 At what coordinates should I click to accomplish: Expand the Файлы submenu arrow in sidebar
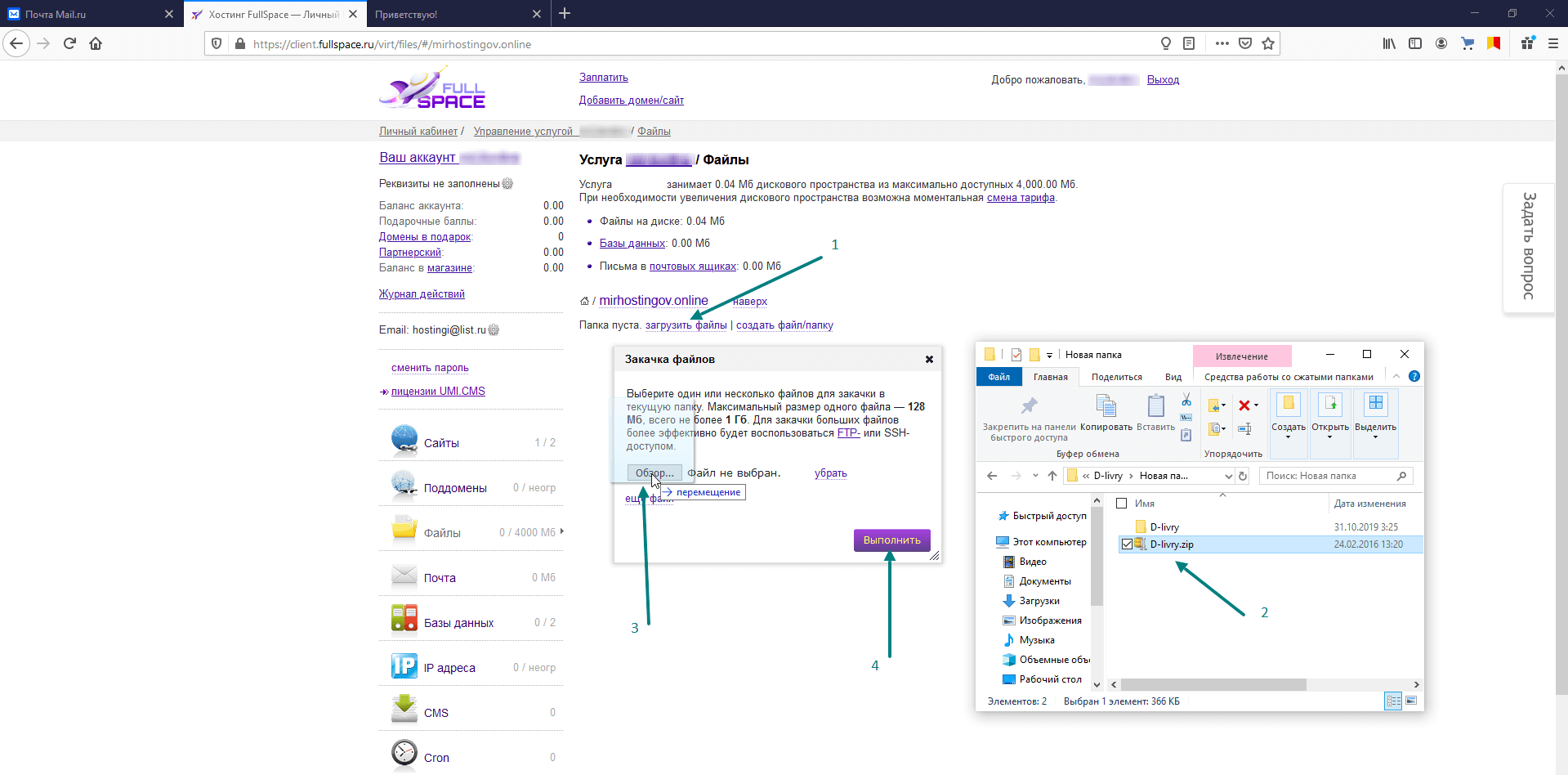562,531
